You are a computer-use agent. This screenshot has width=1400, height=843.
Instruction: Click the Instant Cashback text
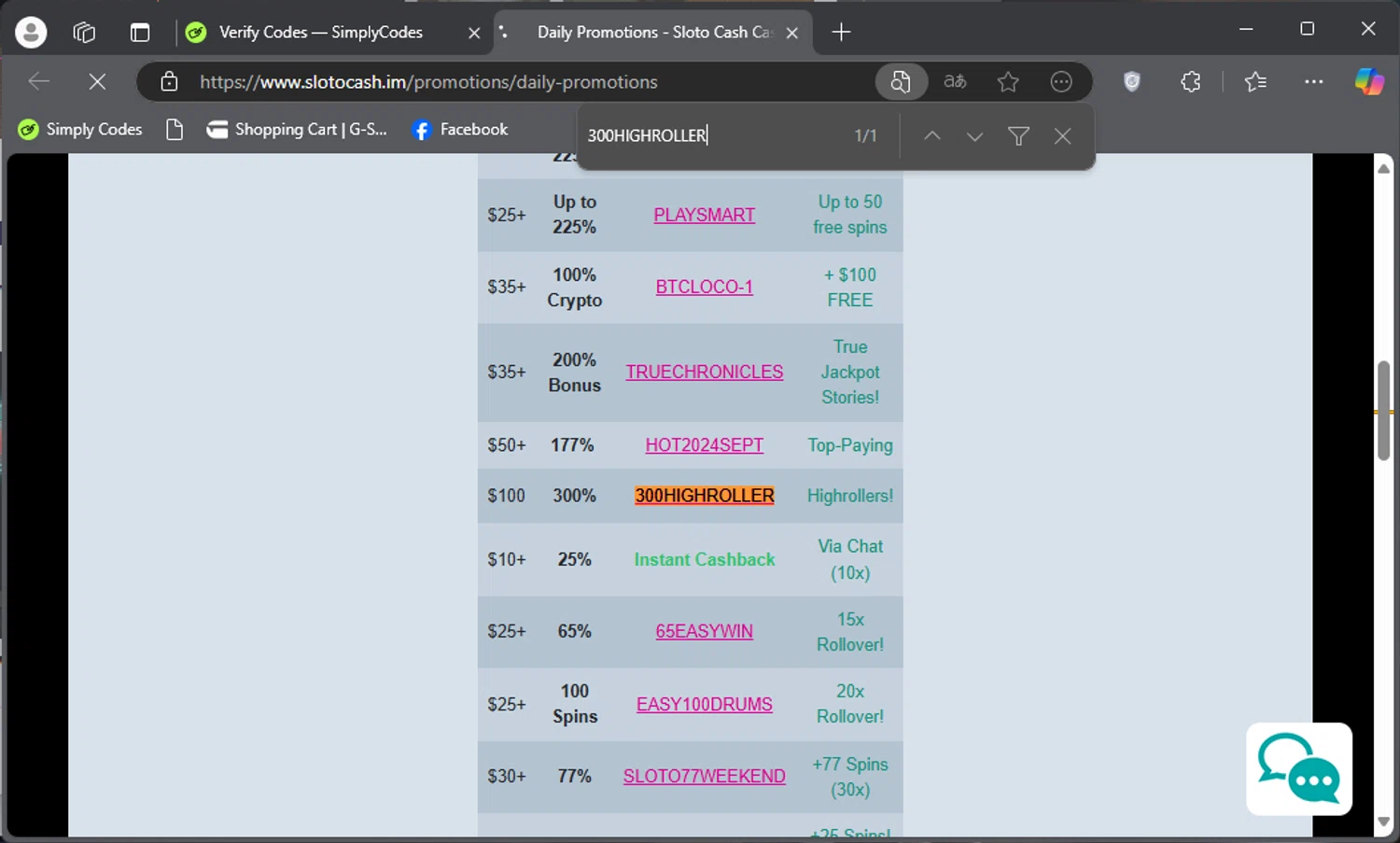pyautogui.click(x=705, y=560)
